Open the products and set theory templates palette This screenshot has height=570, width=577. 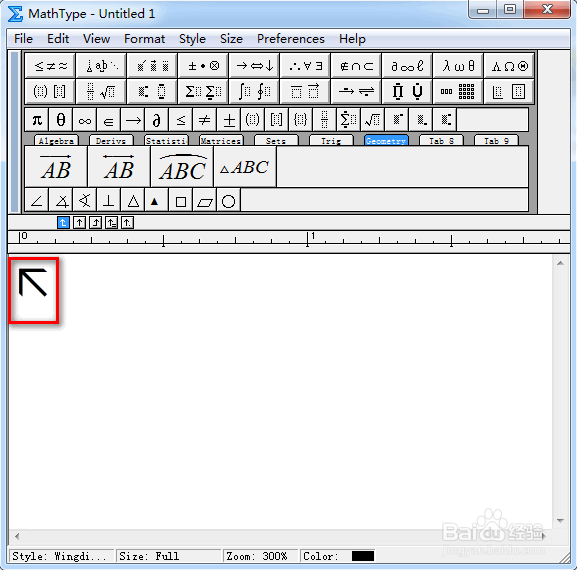[408, 91]
